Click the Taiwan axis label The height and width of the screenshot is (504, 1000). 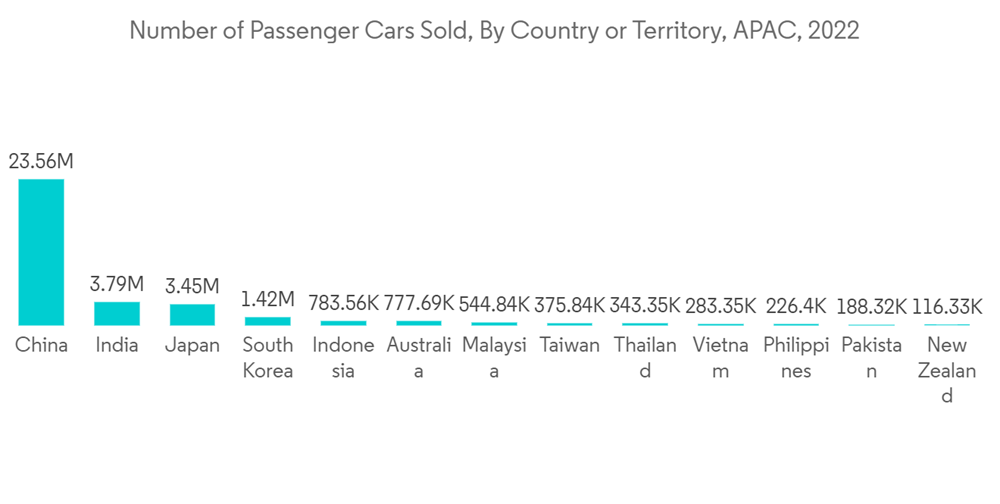coord(570,345)
